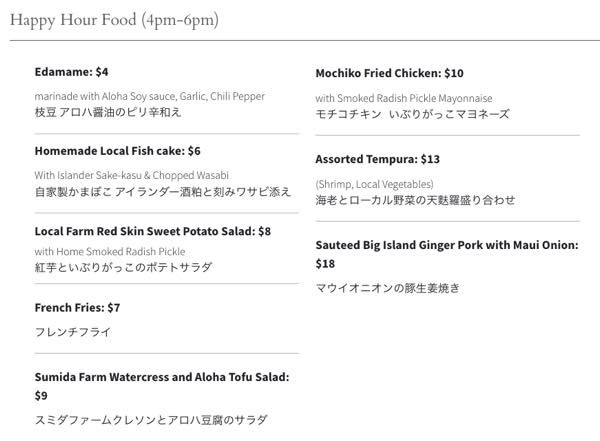The height and width of the screenshot is (441, 600).
Task: Select the Edamame: $4 menu item
Action: coord(71,72)
